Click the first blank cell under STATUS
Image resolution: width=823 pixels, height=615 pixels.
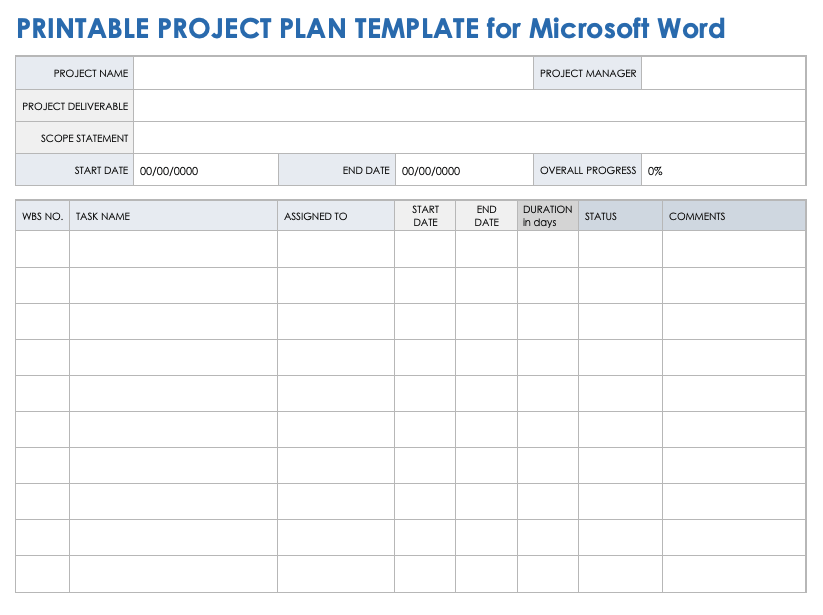620,249
